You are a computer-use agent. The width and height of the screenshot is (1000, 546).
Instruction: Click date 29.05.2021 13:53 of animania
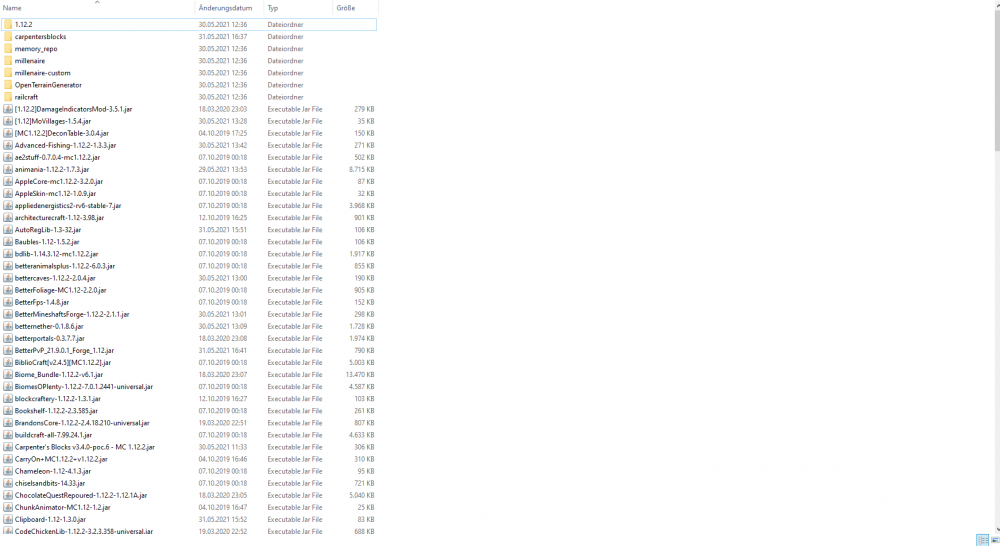[x=223, y=169]
